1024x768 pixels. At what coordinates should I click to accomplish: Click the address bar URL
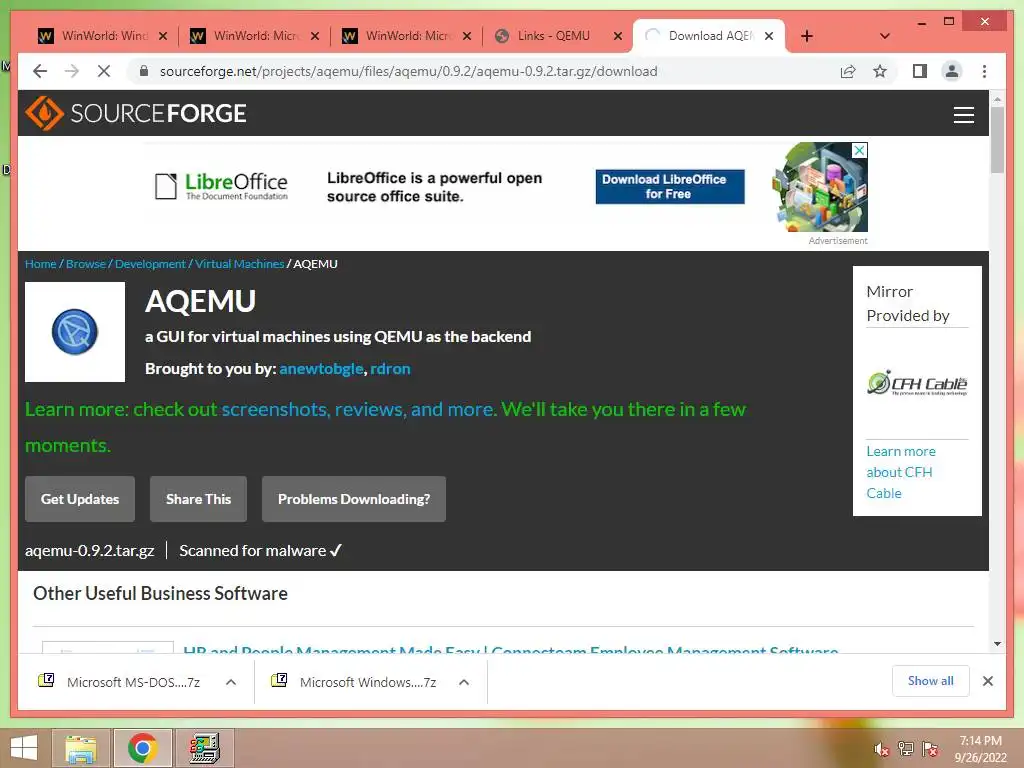[x=408, y=71]
